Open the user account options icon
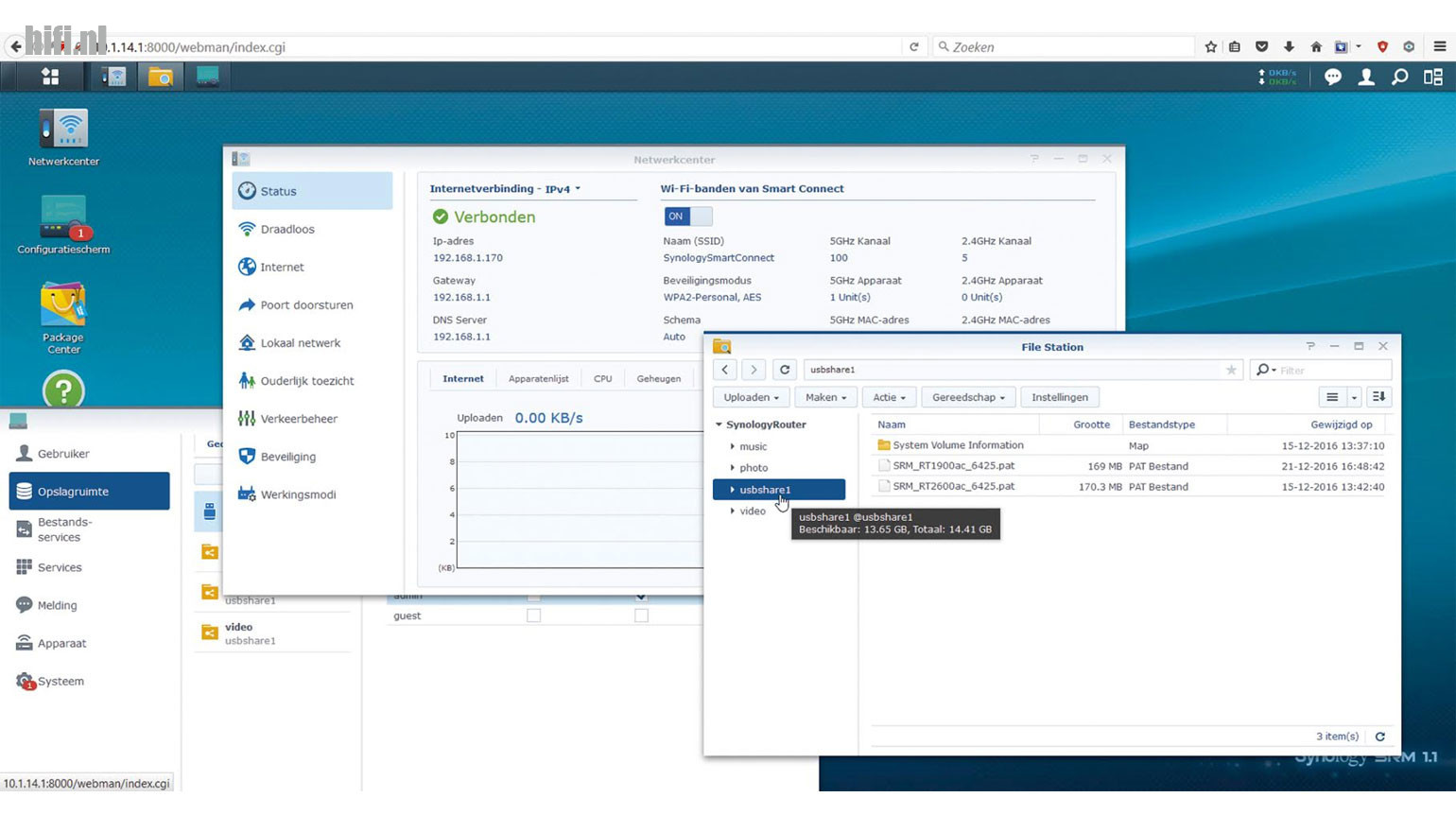Viewport: 1456px width, 832px height. point(1366,78)
